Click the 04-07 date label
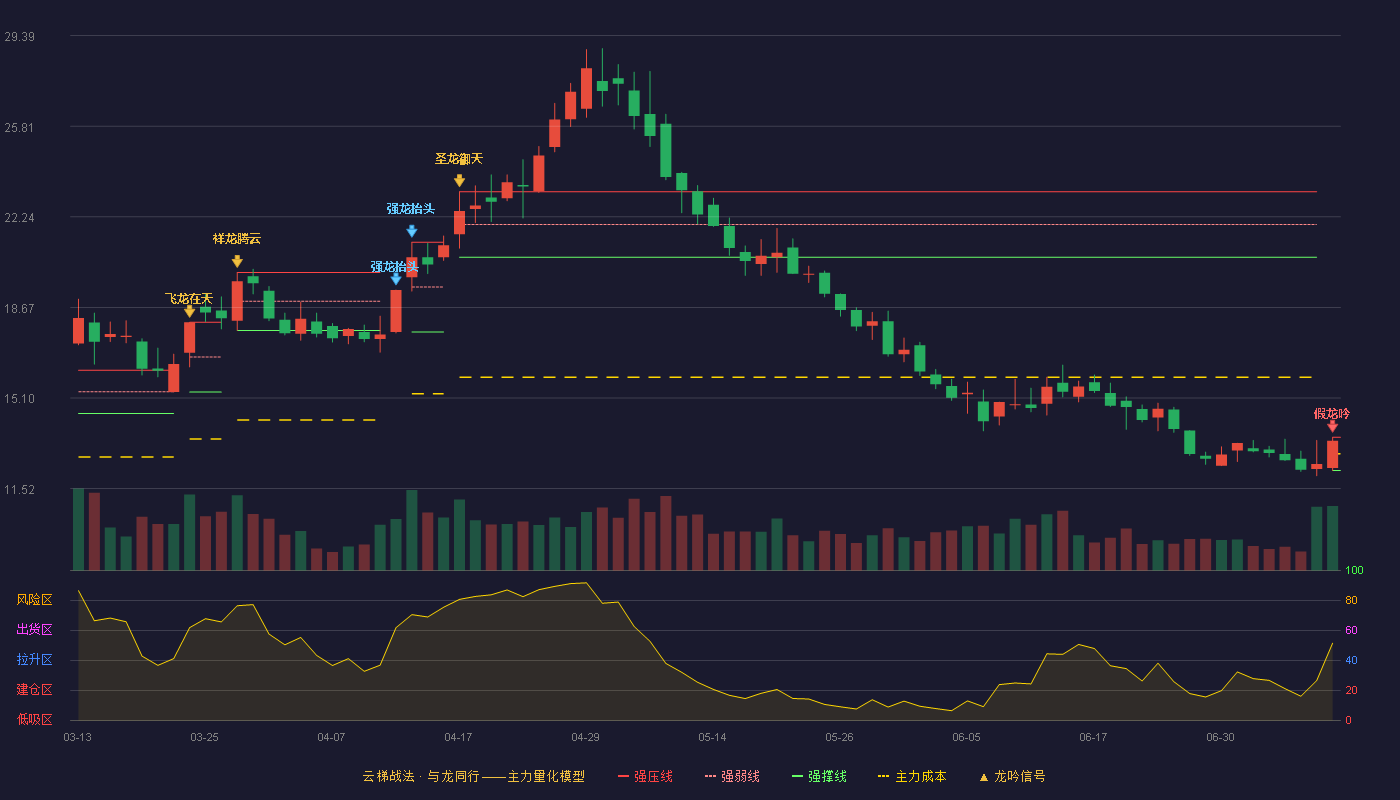 332,737
